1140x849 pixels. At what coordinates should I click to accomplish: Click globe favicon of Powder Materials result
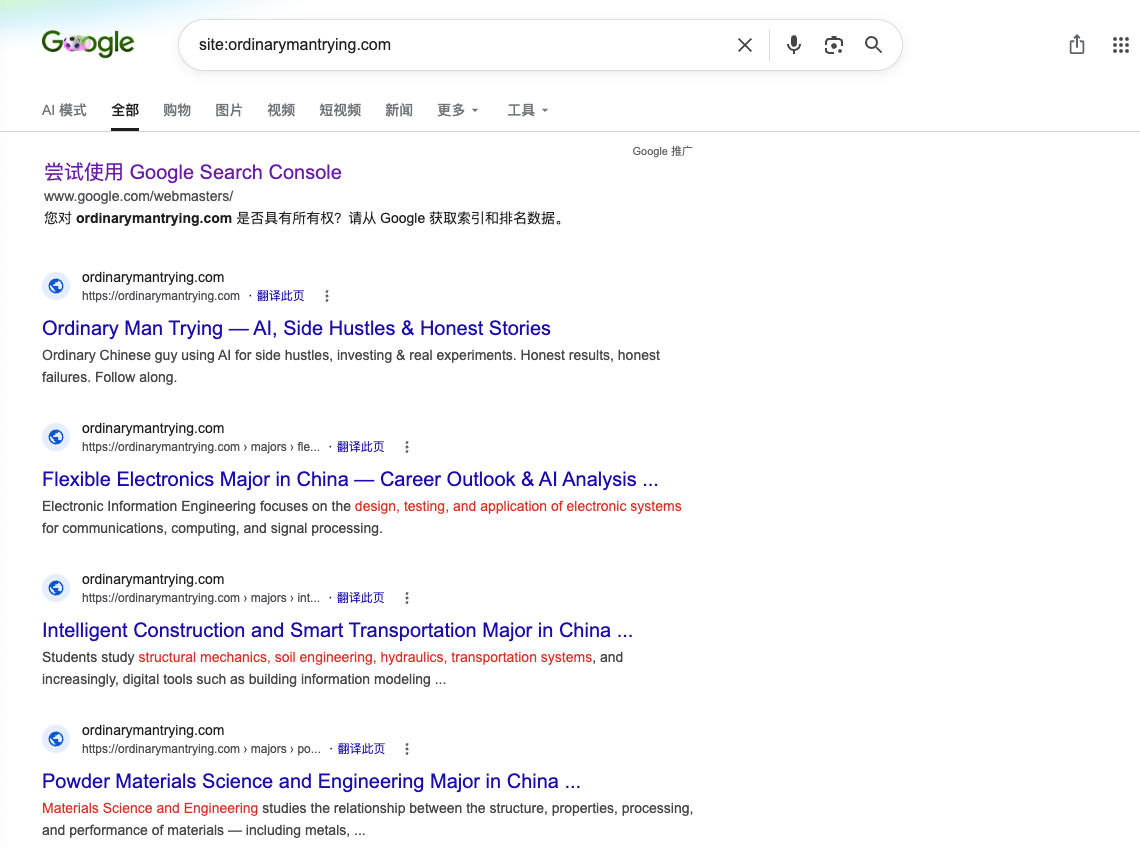point(56,739)
